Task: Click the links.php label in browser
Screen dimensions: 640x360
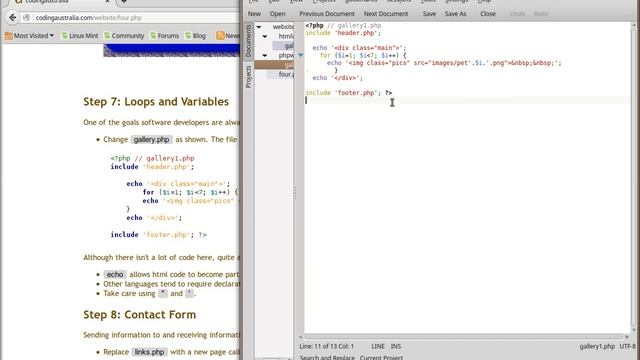Action: point(149,352)
